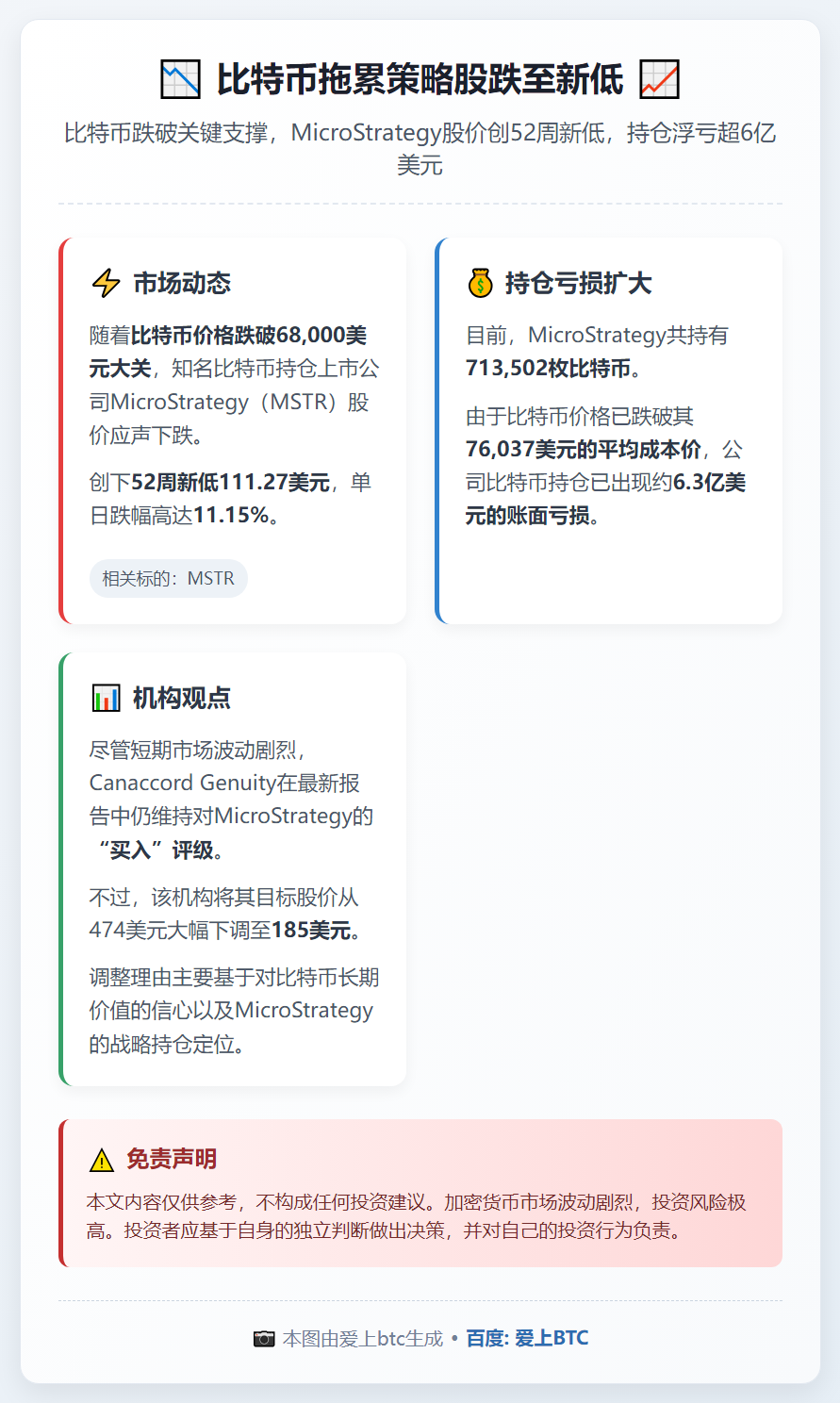The width and height of the screenshot is (840, 1403).
Task: Click the lightning bolt icon beside 市场动态
Action: pos(106,283)
